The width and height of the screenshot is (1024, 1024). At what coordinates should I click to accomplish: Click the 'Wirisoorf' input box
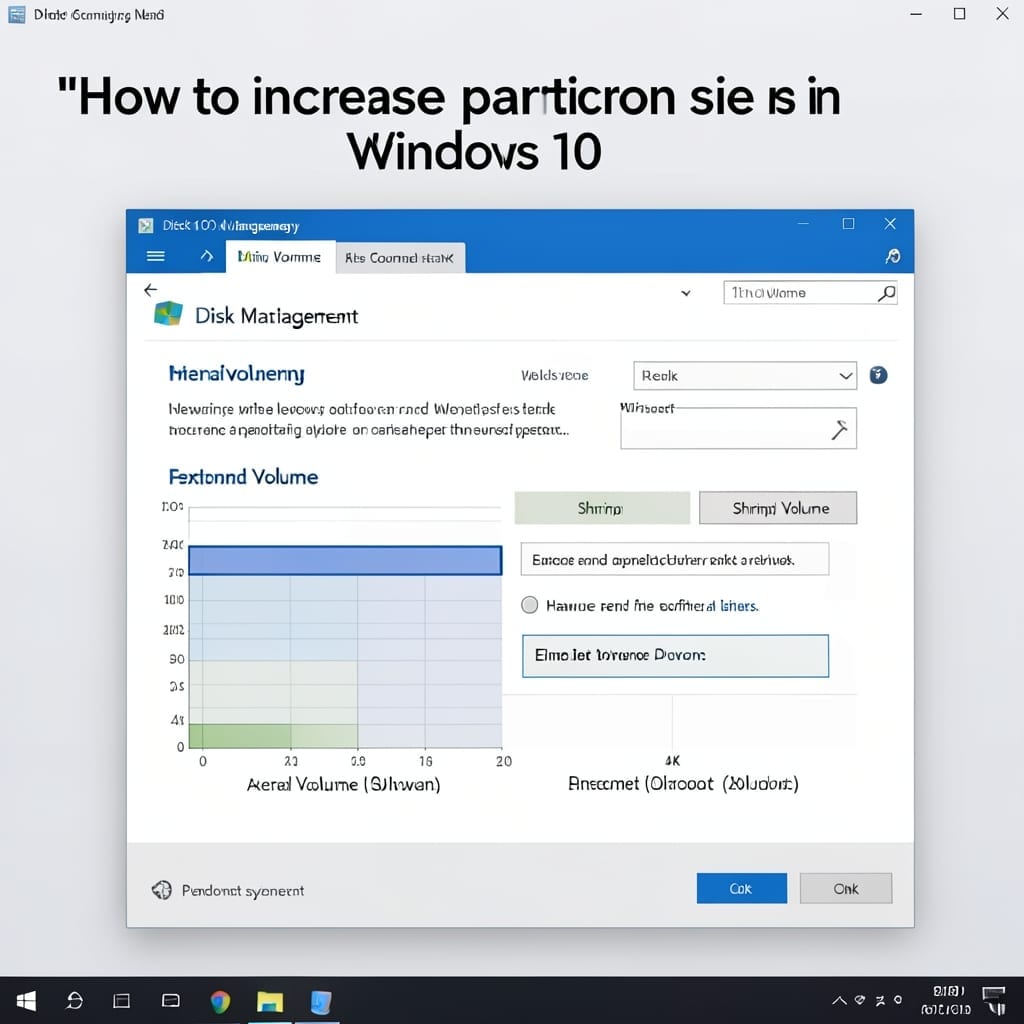coord(738,428)
